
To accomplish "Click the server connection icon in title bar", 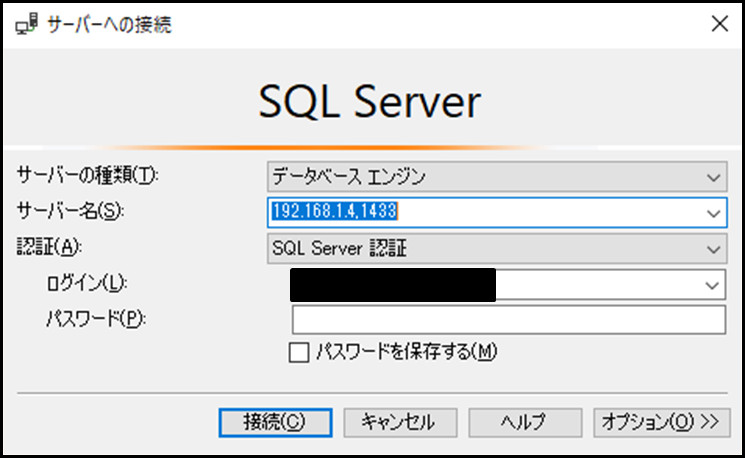I will [x=26, y=24].
